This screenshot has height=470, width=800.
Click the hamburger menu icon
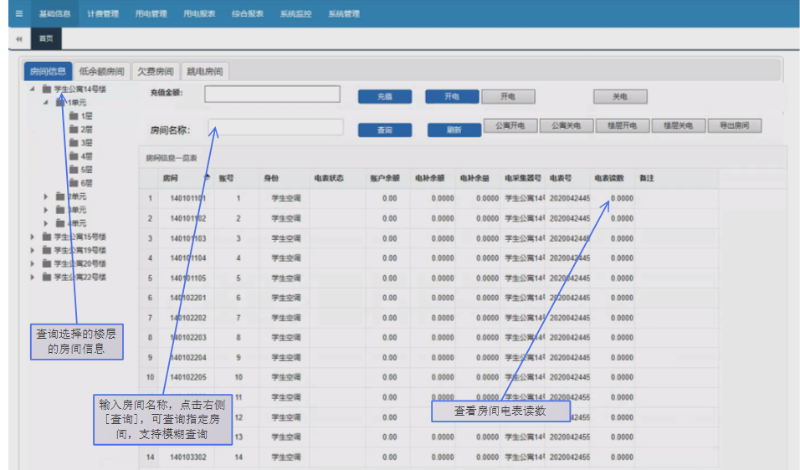coord(17,14)
